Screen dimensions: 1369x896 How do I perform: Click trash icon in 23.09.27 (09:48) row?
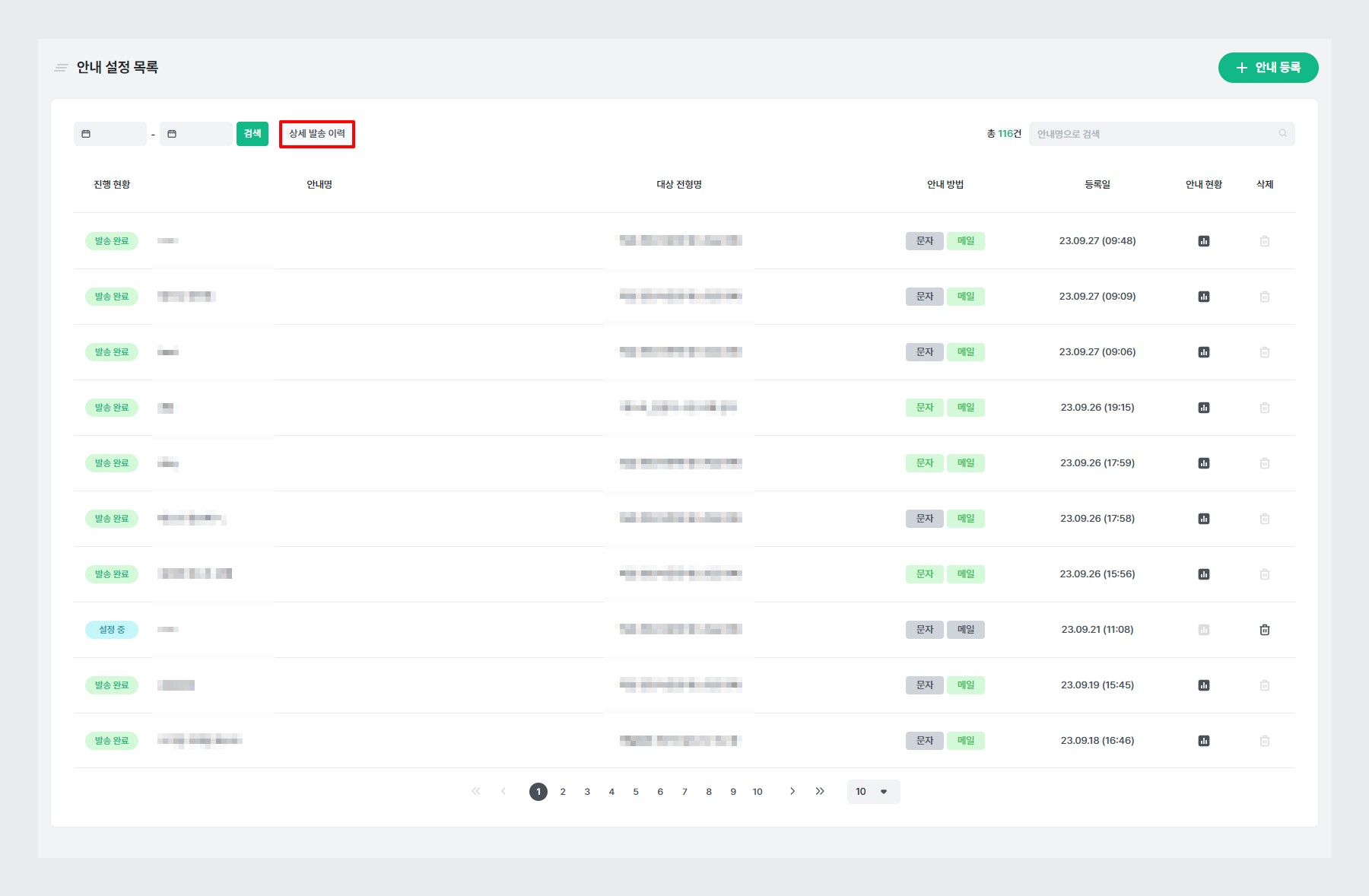coord(1264,241)
